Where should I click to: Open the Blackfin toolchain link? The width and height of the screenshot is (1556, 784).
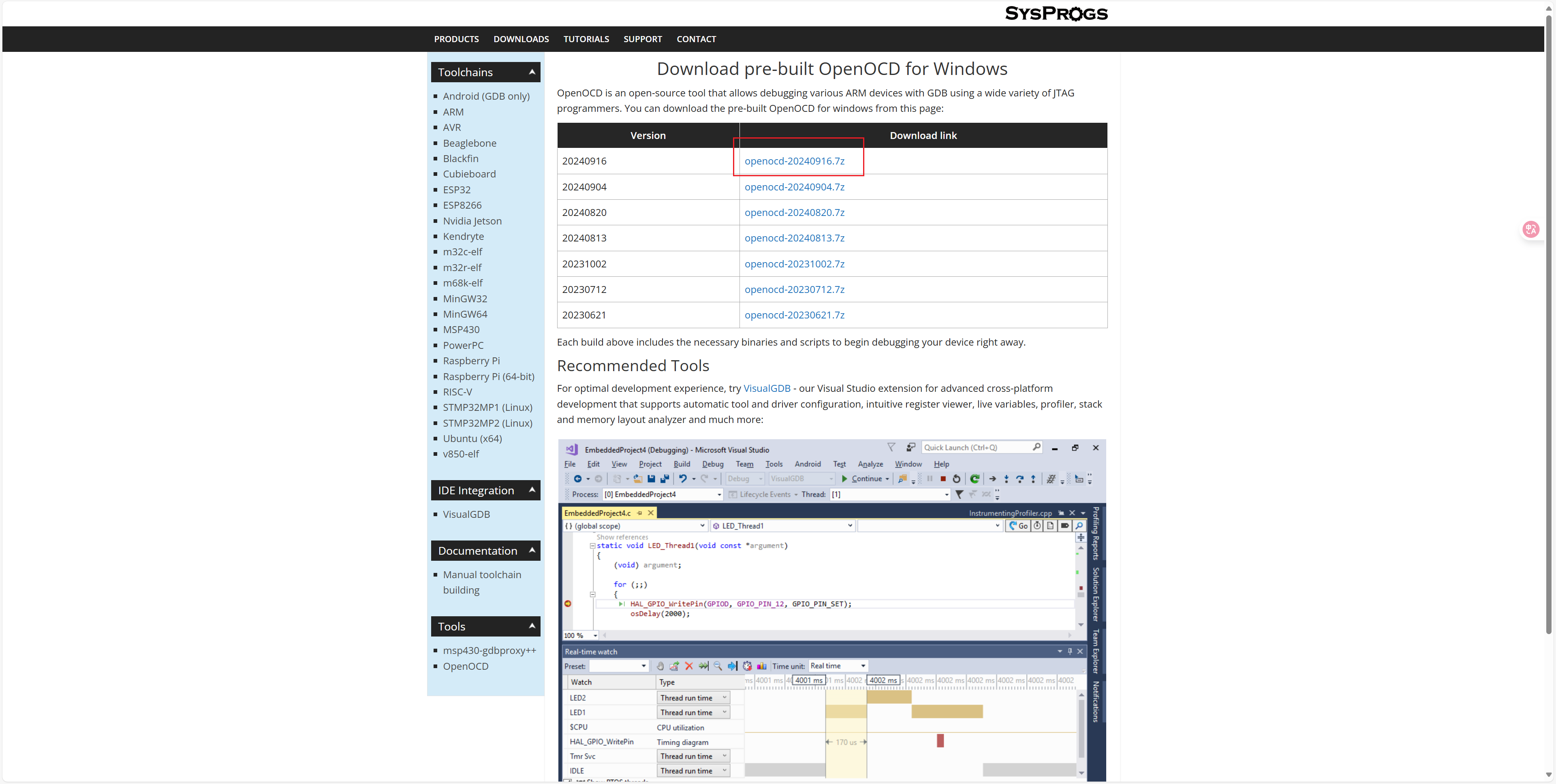tap(460, 158)
